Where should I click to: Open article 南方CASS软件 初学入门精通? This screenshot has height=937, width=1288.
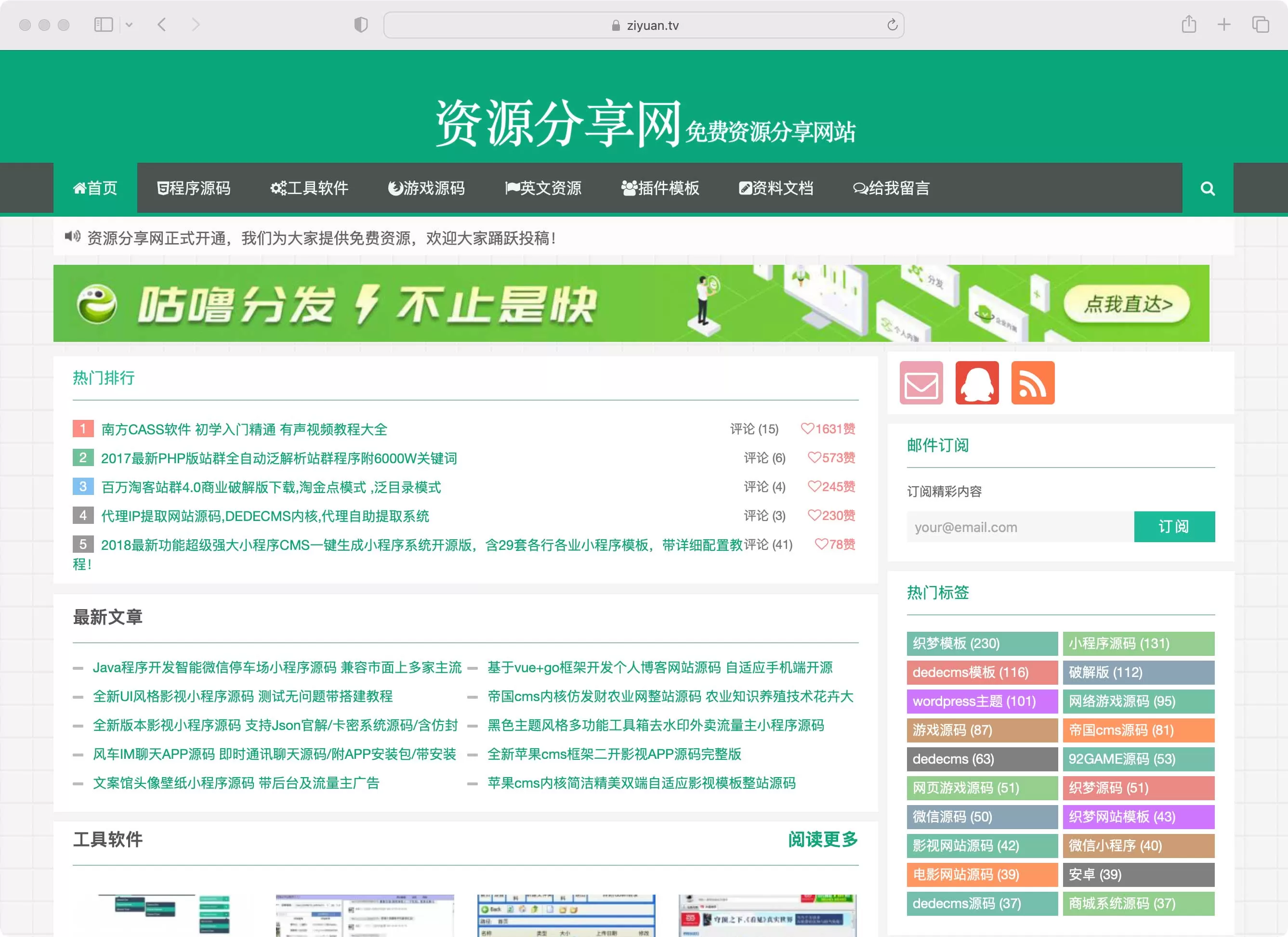244,429
